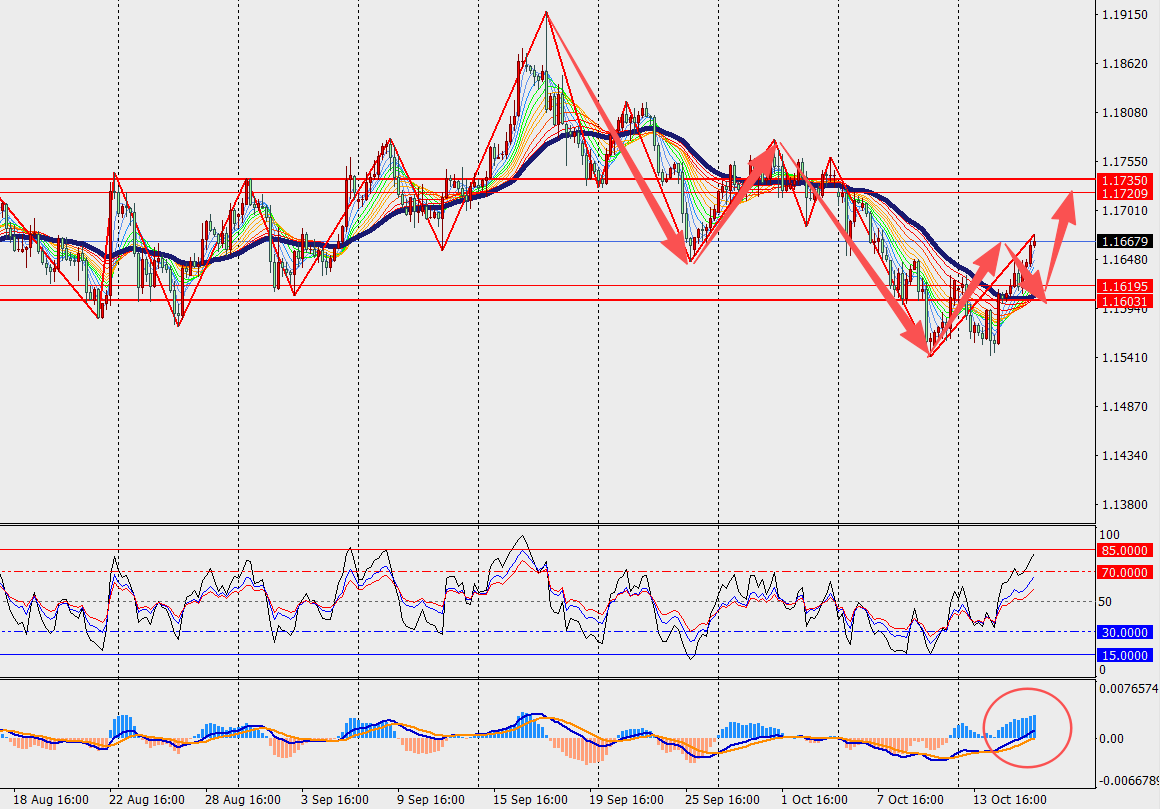Click the 1.16679 current price label

1124,242
